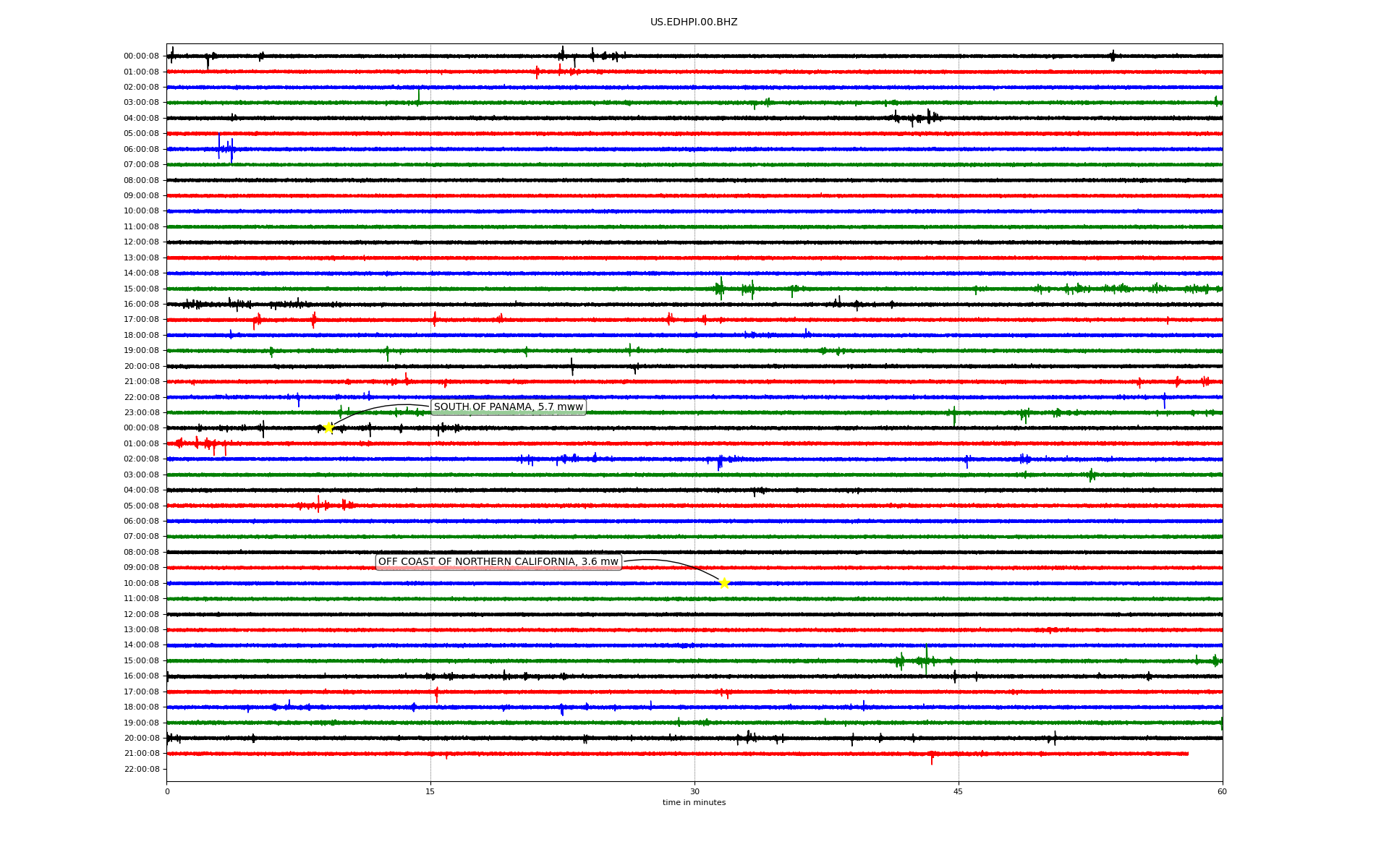The height and width of the screenshot is (868, 1389).
Task: Click the topmost 00:00:08 trace time label
Action: pos(141,56)
